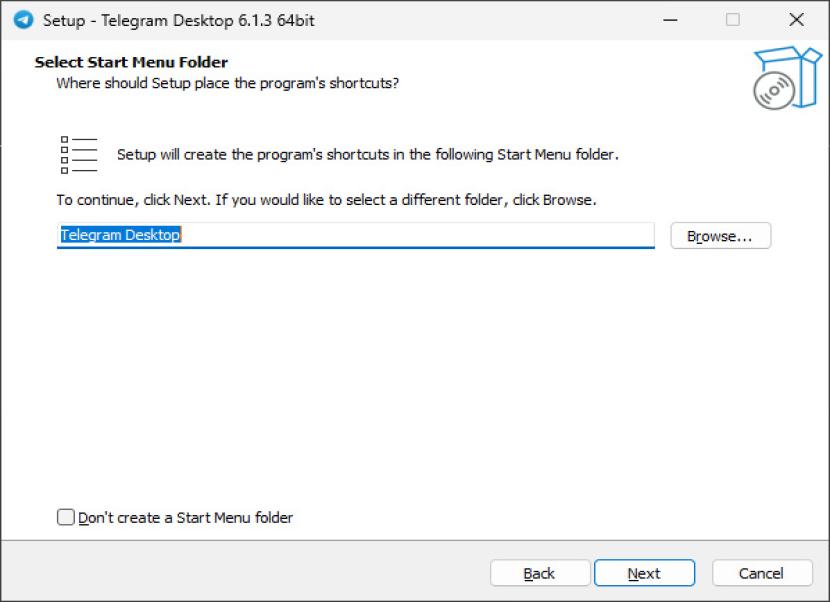The height and width of the screenshot is (602, 830).
Task: Click the "Setup will create the program's shortcuts" text
Action: 368,155
